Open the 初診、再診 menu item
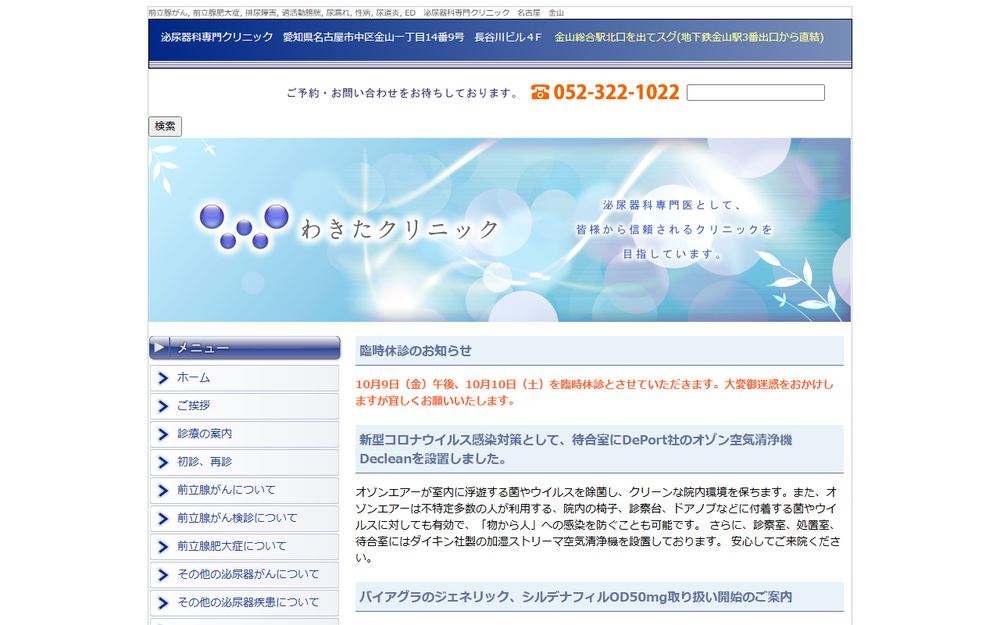 (244, 462)
